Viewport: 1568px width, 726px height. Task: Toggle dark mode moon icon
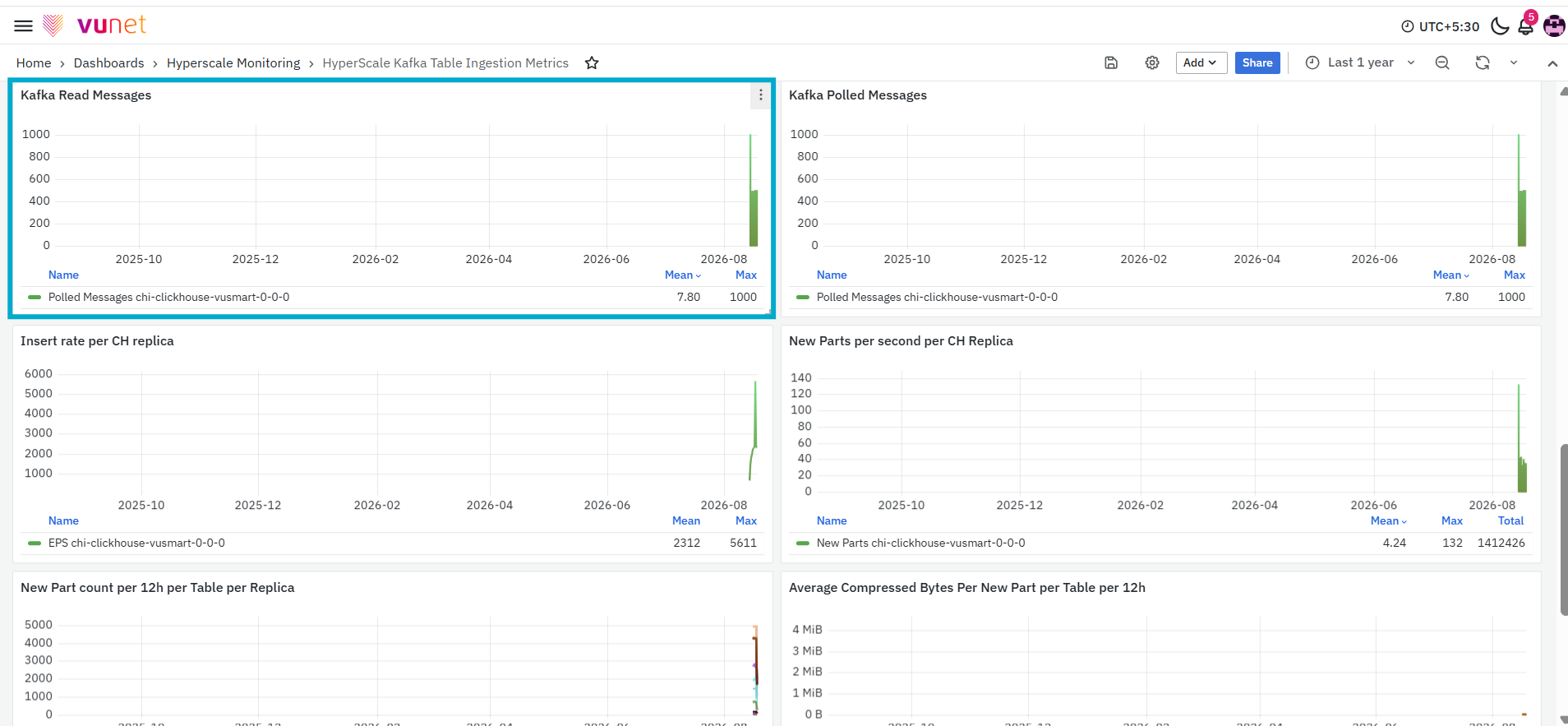pyautogui.click(x=1500, y=26)
